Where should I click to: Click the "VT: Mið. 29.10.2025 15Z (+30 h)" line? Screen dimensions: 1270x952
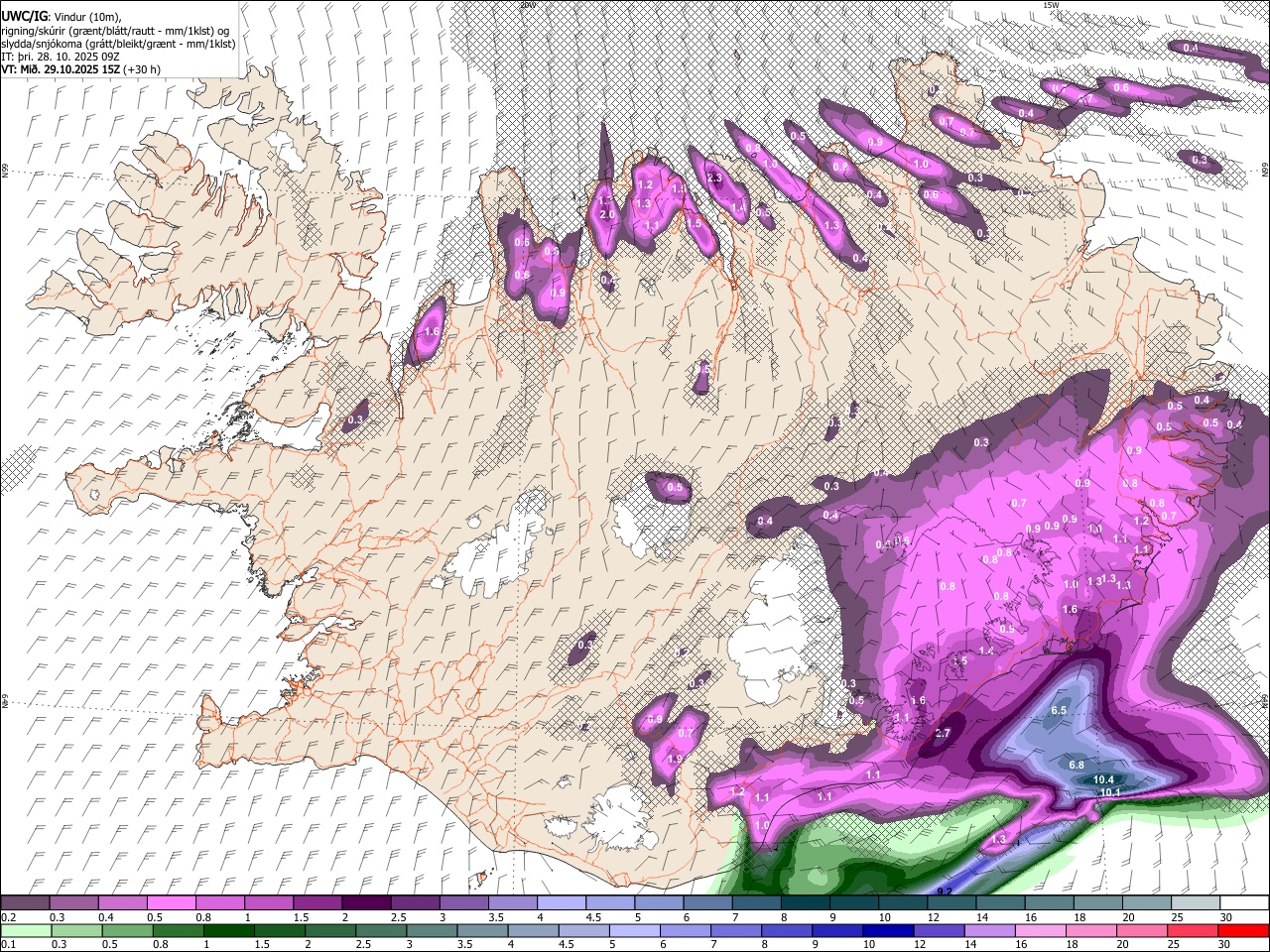click(x=81, y=69)
